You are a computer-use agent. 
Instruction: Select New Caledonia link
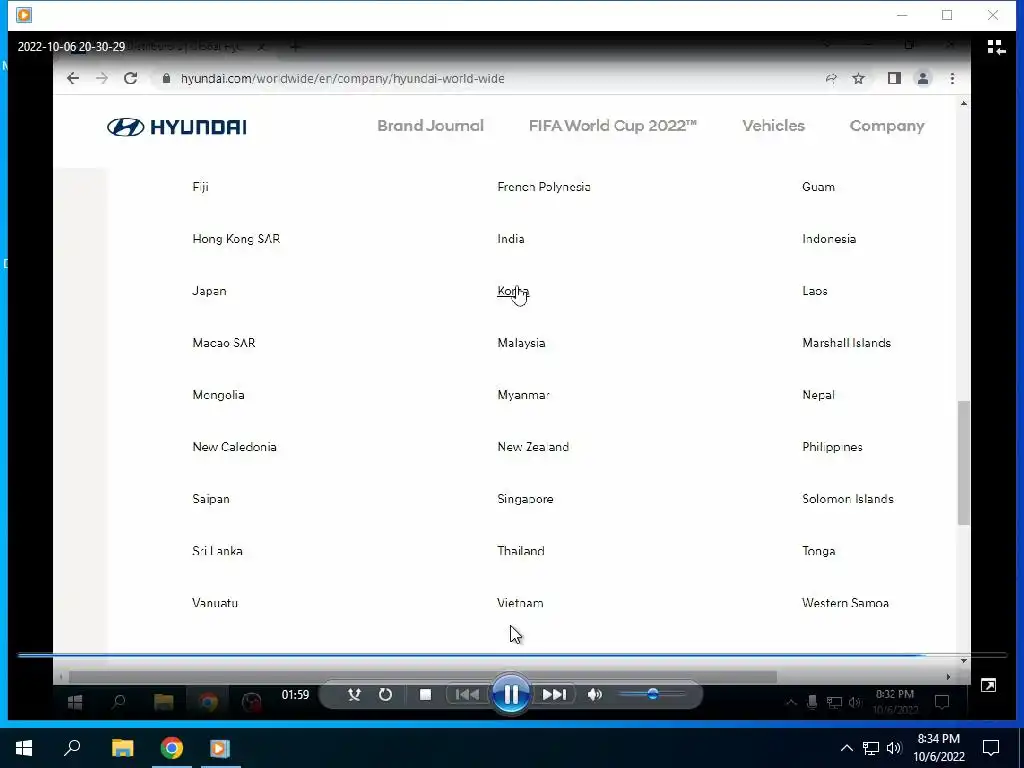(234, 447)
